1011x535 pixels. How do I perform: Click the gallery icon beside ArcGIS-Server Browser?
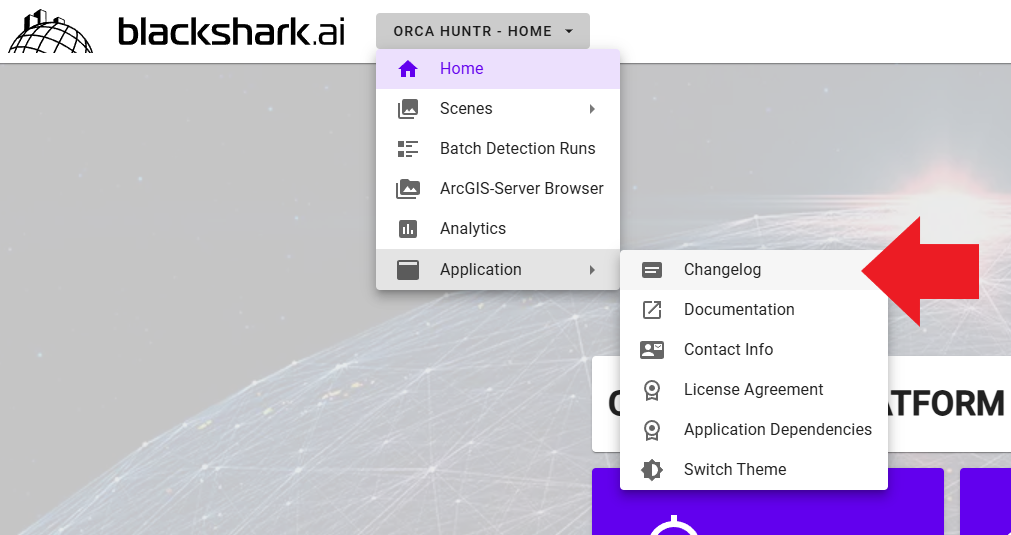coord(407,189)
